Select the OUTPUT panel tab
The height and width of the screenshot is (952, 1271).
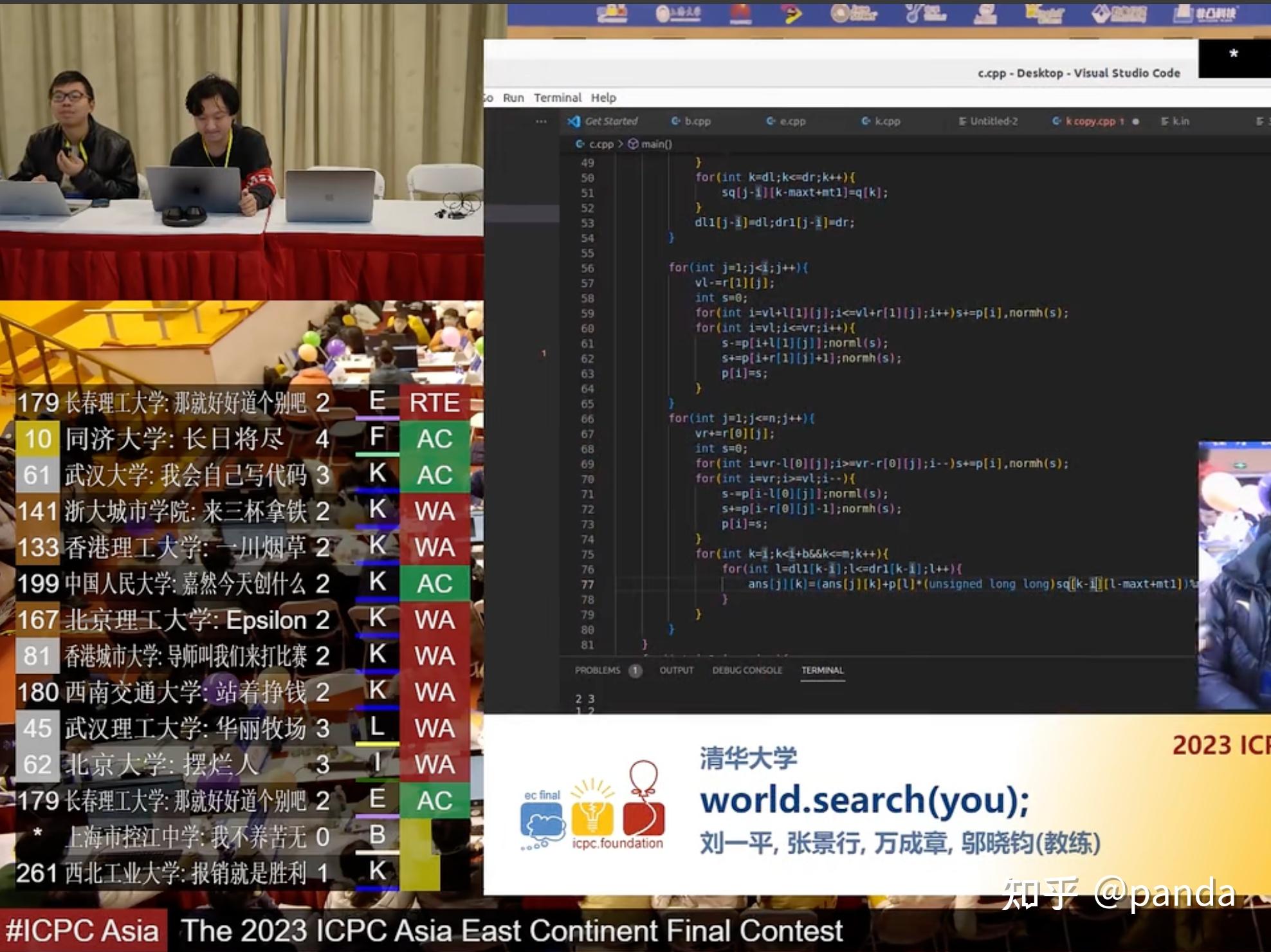click(677, 670)
